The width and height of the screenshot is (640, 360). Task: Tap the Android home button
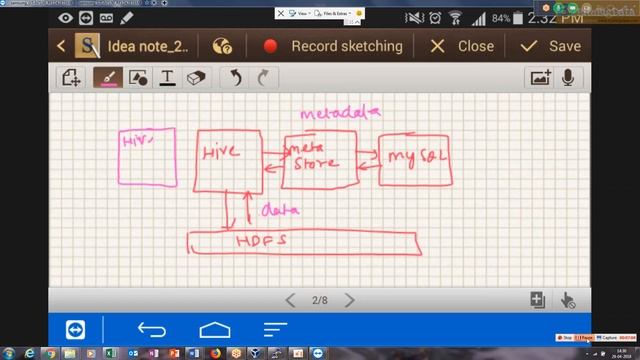pos(215,330)
